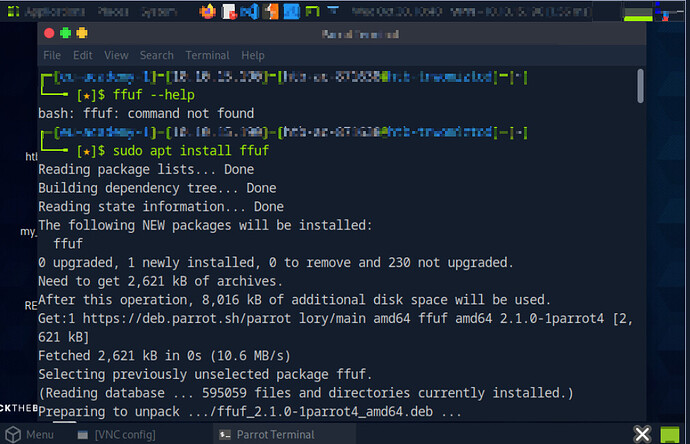Open the Edit menu in Parrot Terminal
The image size is (690, 444).
click(x=83, y=55)
